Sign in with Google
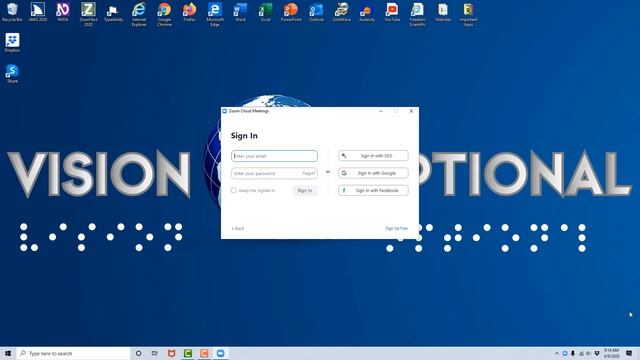 [373, 173]
